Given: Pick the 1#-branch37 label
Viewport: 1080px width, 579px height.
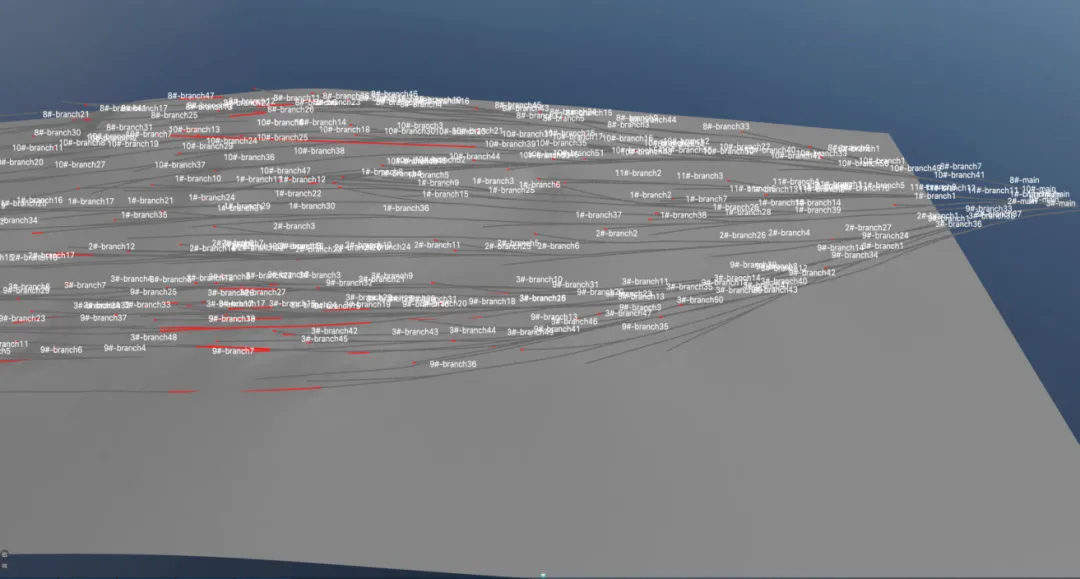Looking at the screenshot, I should pos(598,215).
